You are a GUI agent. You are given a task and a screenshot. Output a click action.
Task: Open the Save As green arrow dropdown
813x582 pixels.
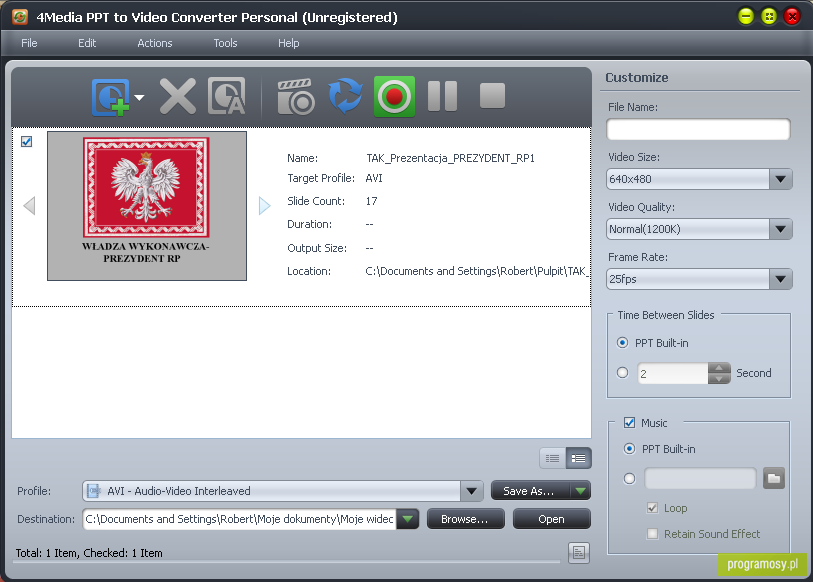click(580, 491)
